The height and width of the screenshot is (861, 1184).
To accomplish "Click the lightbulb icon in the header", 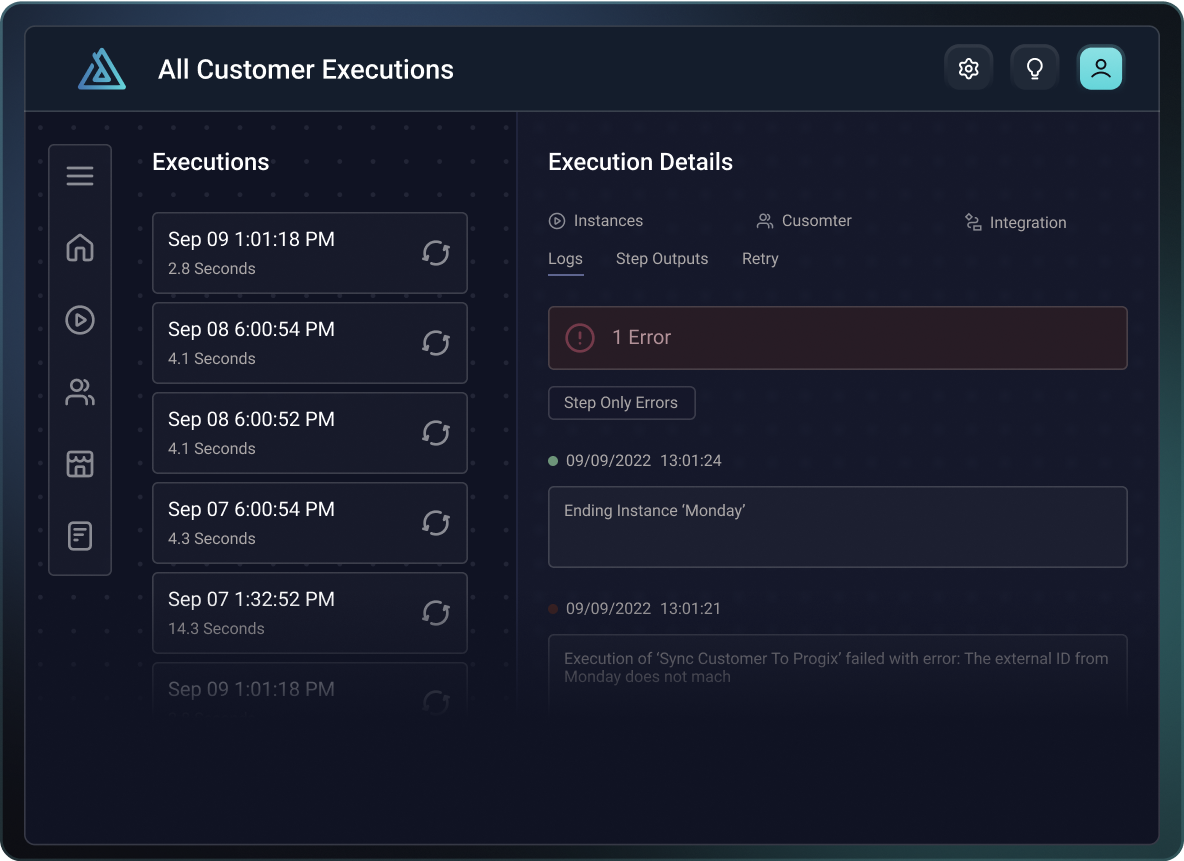I will click(1034, 67).
